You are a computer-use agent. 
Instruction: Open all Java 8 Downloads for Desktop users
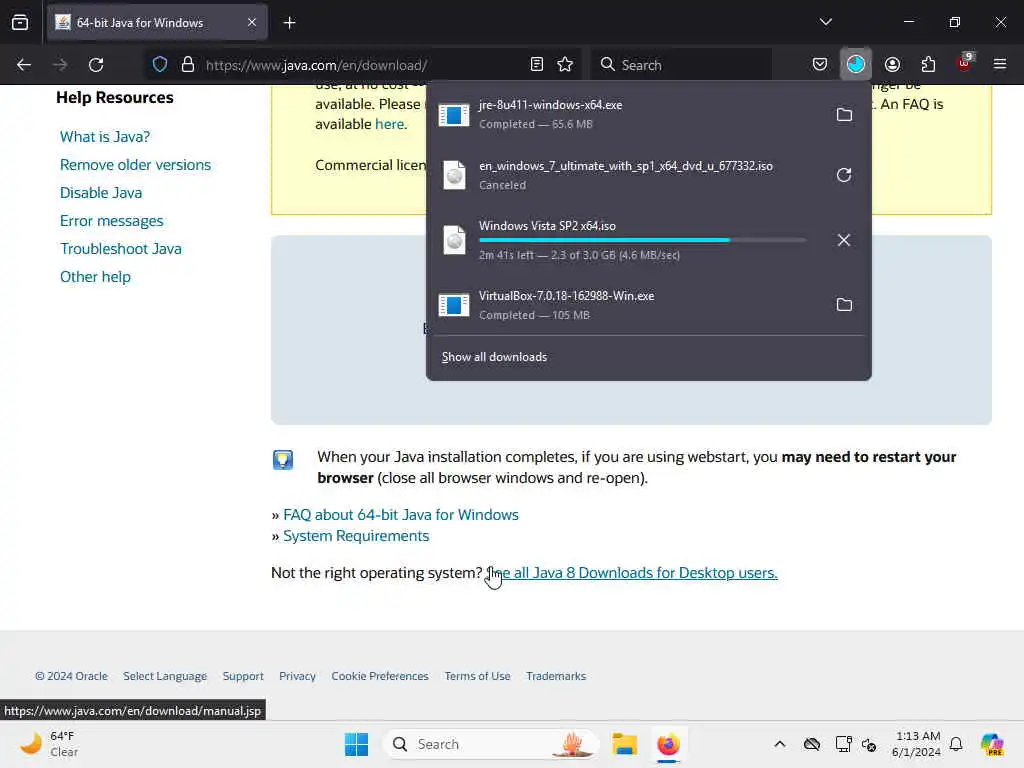coord(632,573)
